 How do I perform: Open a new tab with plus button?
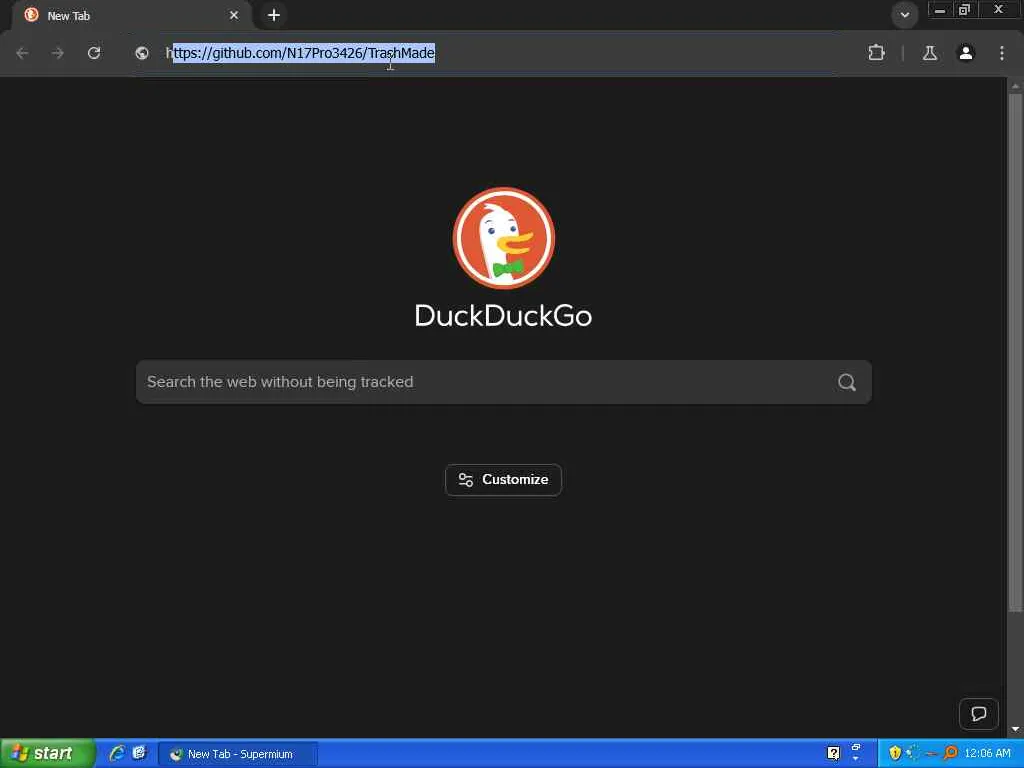pos(274,15)
